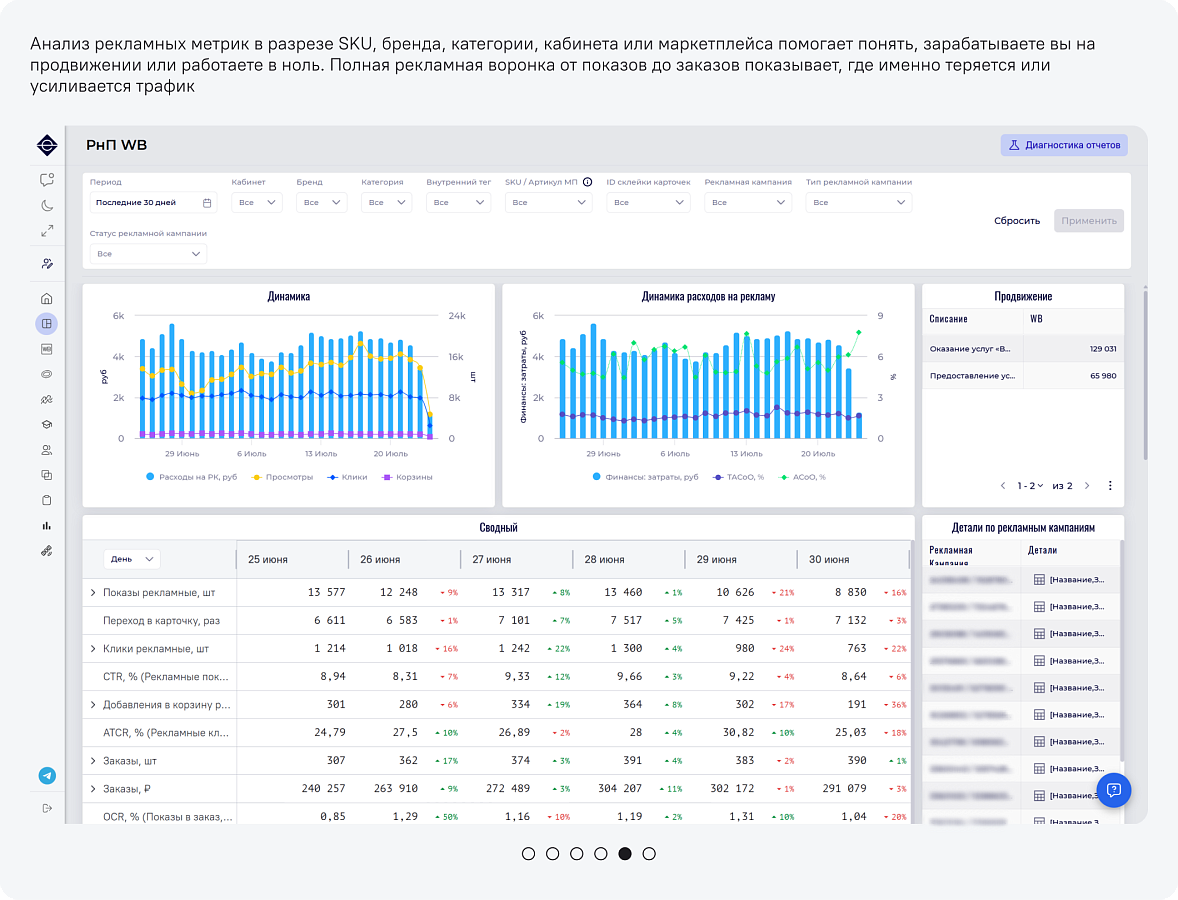Open the Статус рекламной кампании dropdown
1178x900 pixels.
[148, 254]
